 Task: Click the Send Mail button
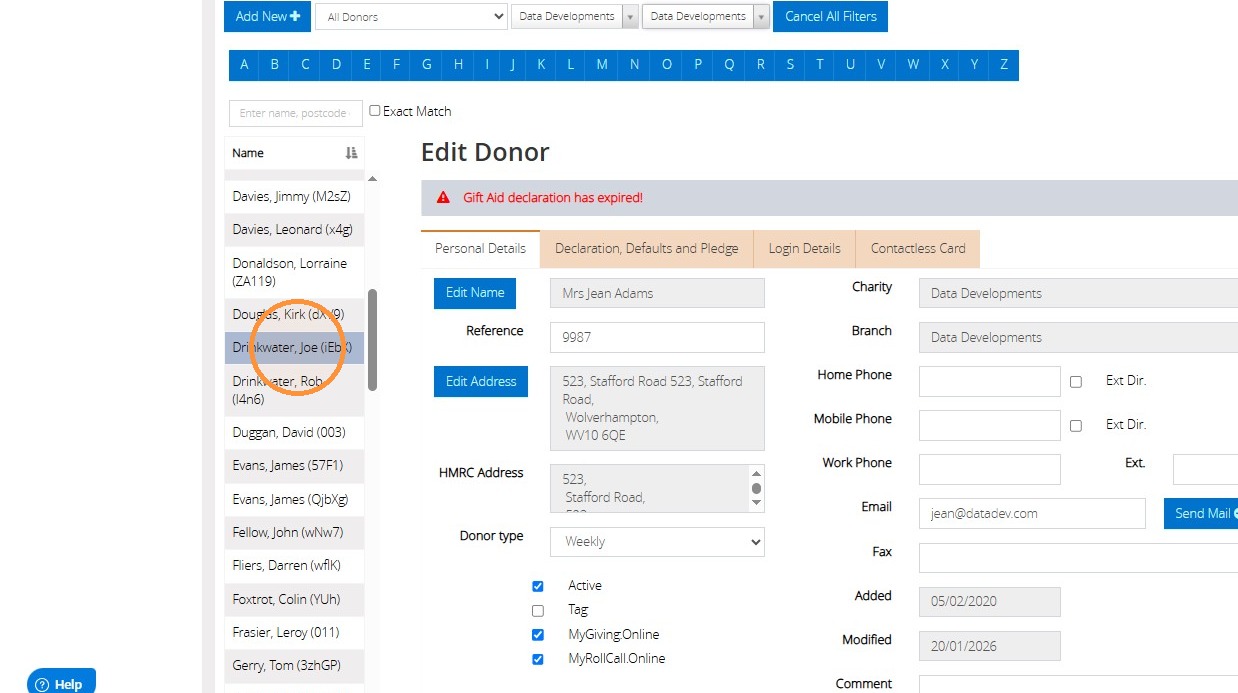1201,513
